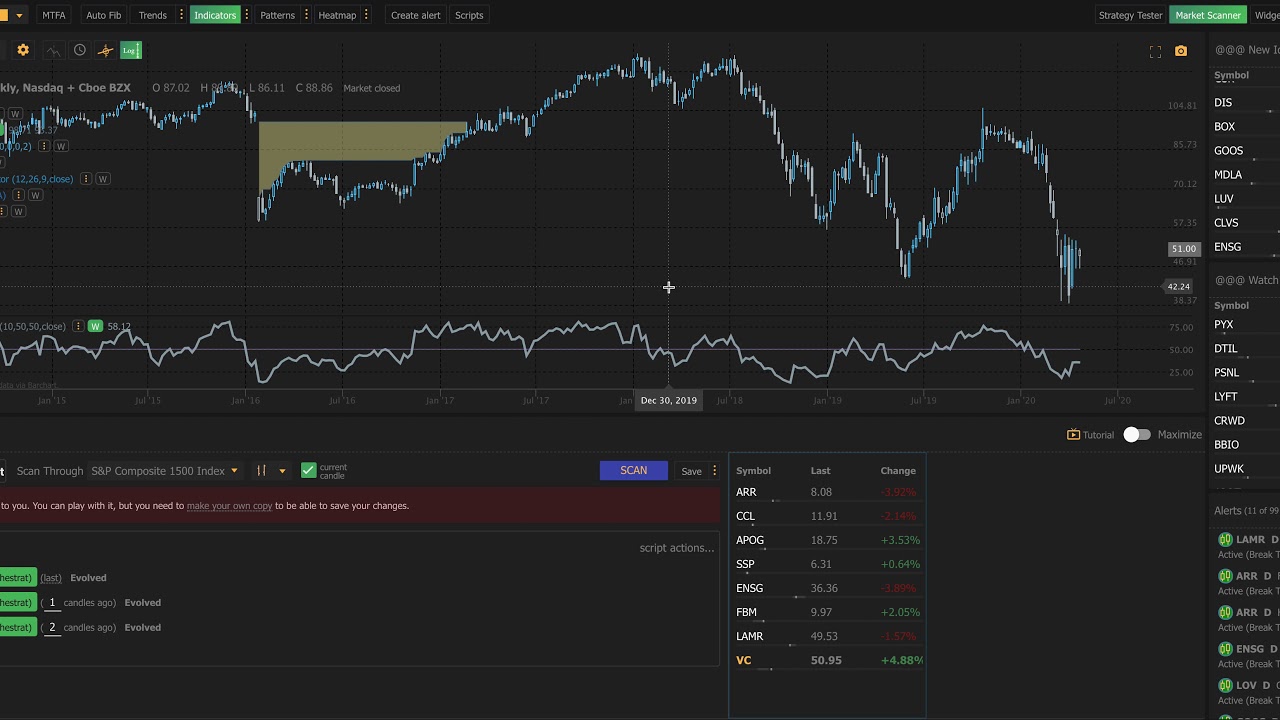Edit the 1 candles ago field
This screenshot has width=1280, height=720.
click(52, 603)
